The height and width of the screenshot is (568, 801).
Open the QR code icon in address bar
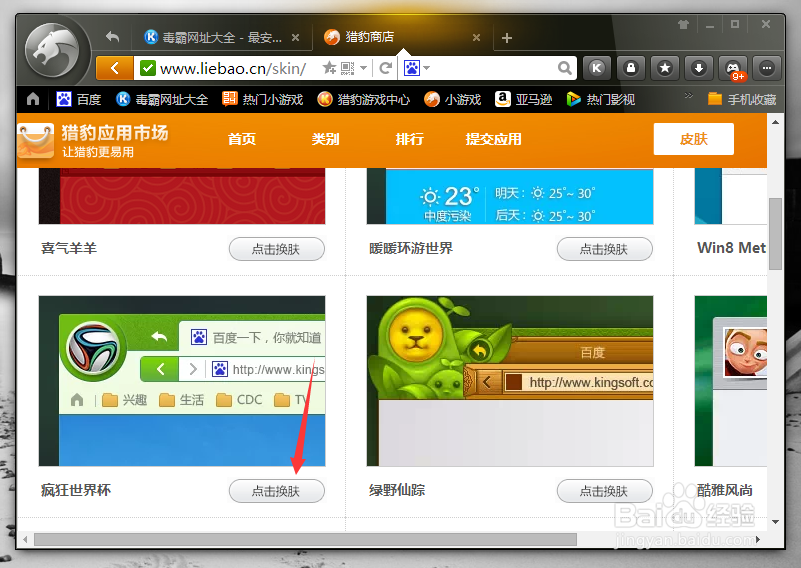click(x=347, y=68)
